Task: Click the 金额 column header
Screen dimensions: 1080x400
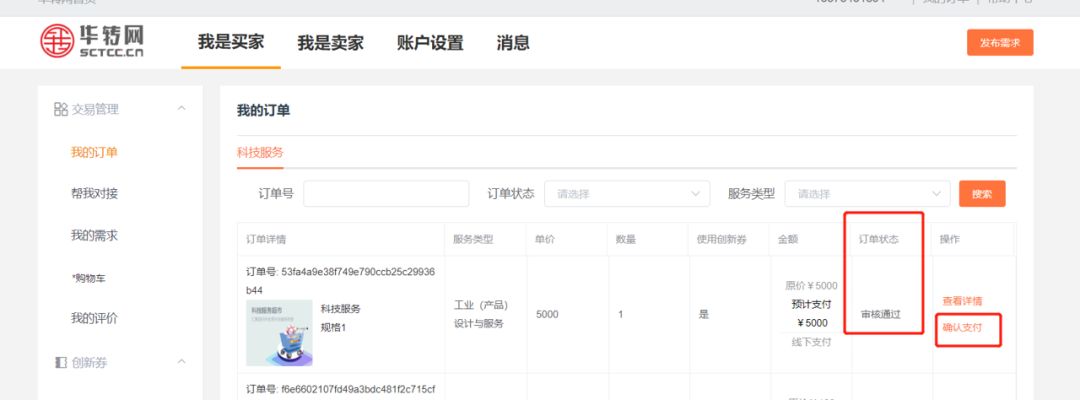Action: [788, 240]
